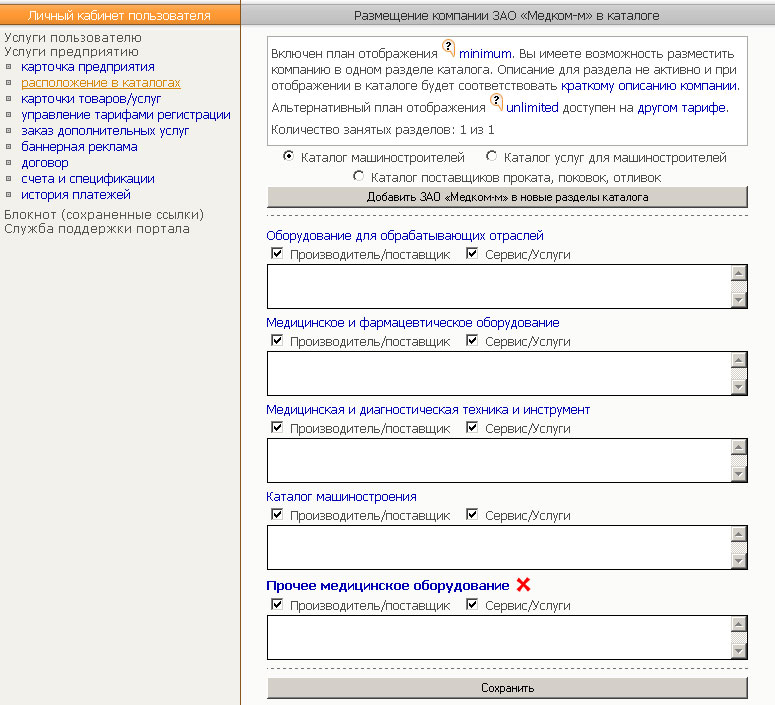The width and height of the screenshot is (775, 705).
Task: Open 'счета и спецификации' section
Action: [x=87, y=179]
